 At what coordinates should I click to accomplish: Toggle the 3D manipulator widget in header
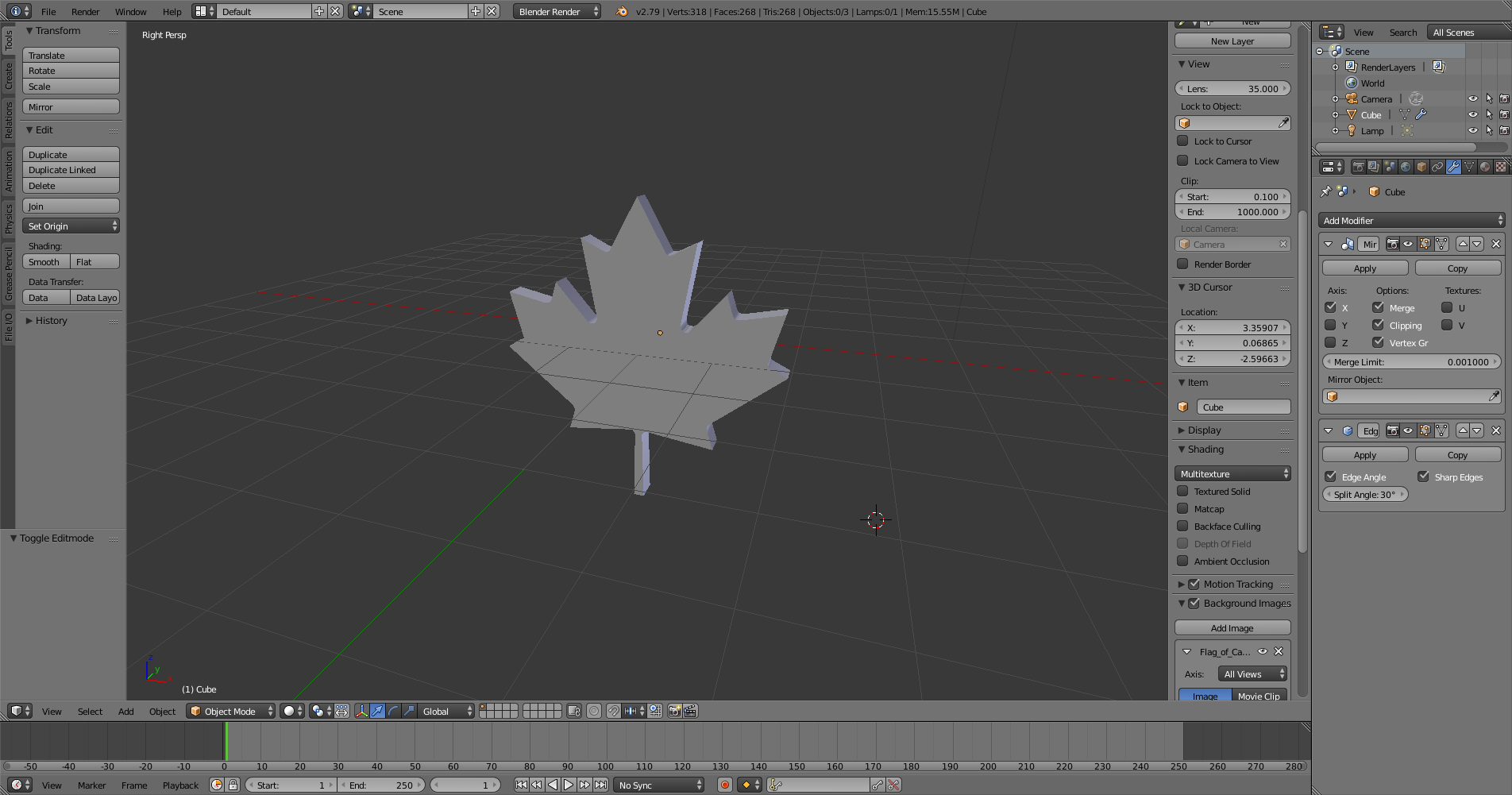tap(361, 711)
